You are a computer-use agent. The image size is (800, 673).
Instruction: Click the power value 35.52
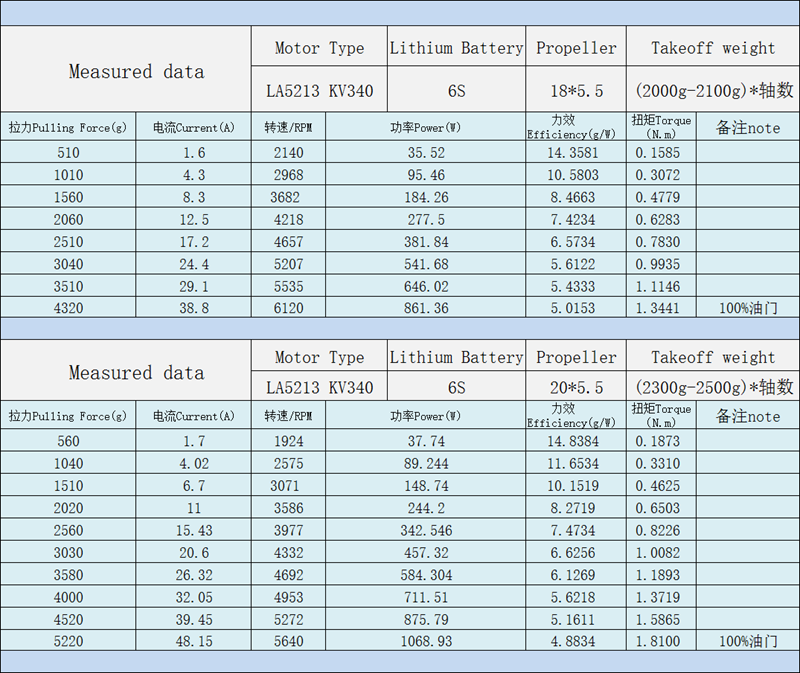(426, 153)
